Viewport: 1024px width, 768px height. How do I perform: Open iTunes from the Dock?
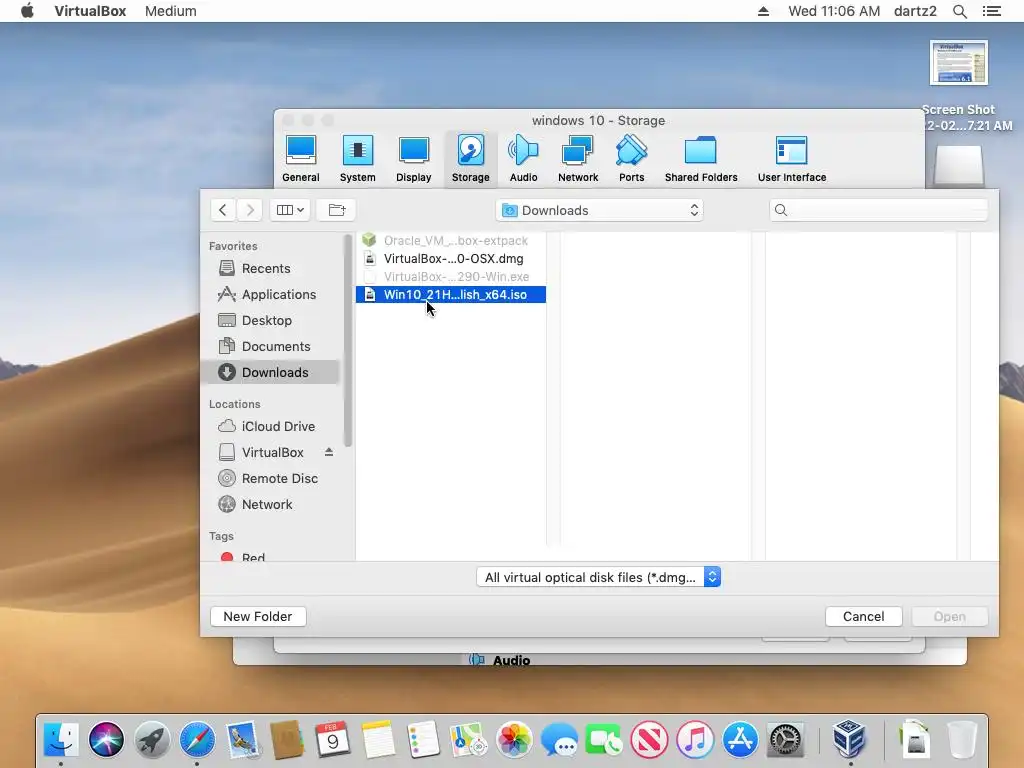(695, 740)
